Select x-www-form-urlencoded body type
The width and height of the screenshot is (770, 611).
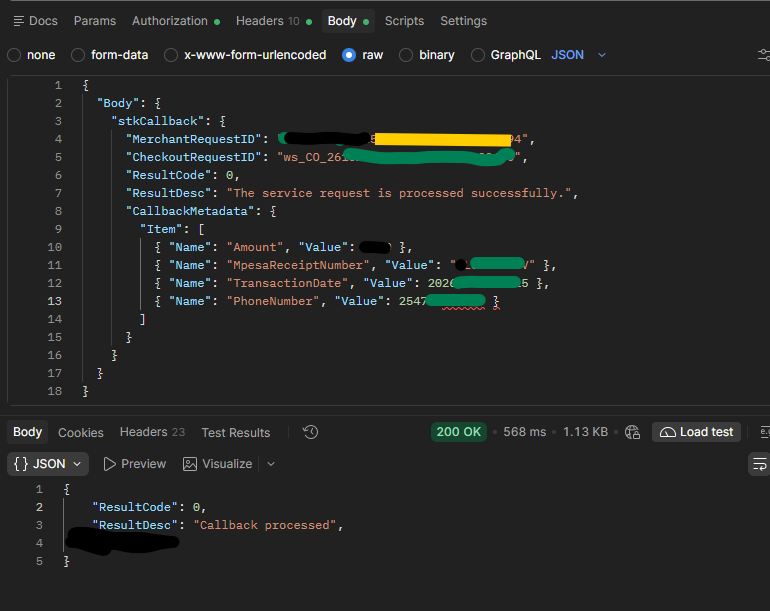245,55
